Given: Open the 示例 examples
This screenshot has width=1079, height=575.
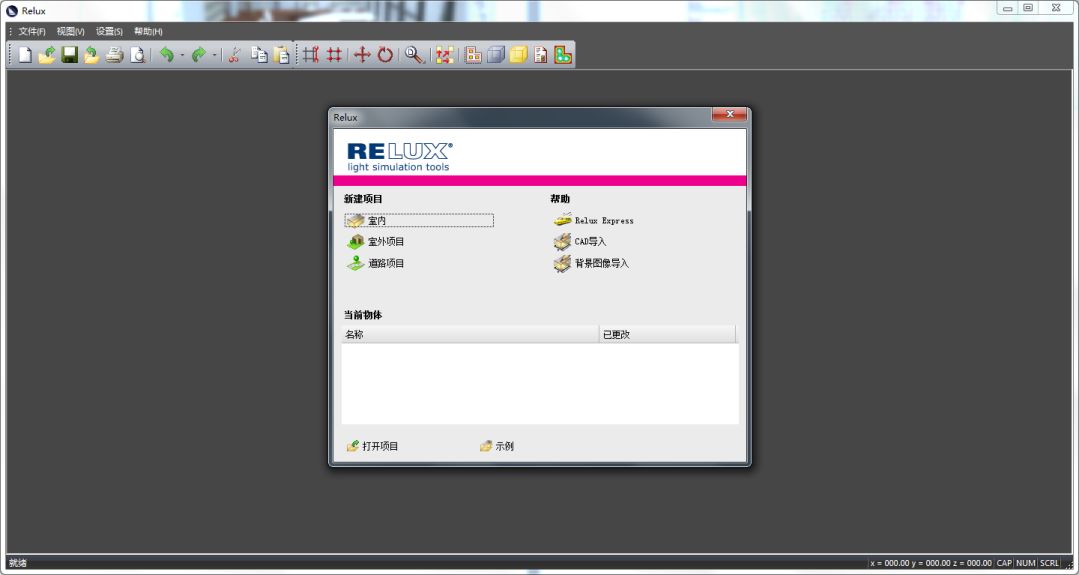Looking at the screenshot, I should click(497, 446).
